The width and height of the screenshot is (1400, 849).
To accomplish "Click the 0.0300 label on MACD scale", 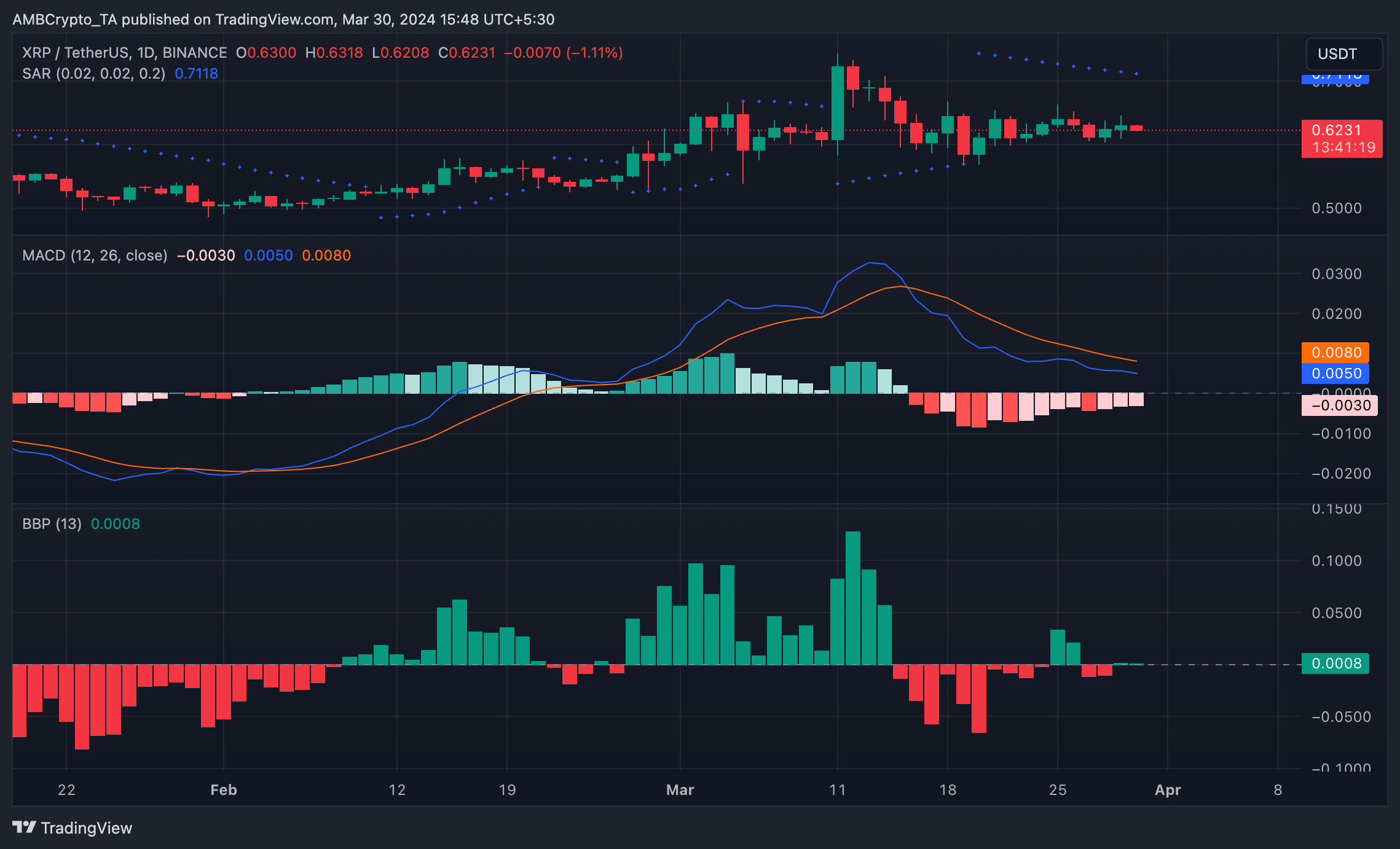I will [x=1337, y=274].
